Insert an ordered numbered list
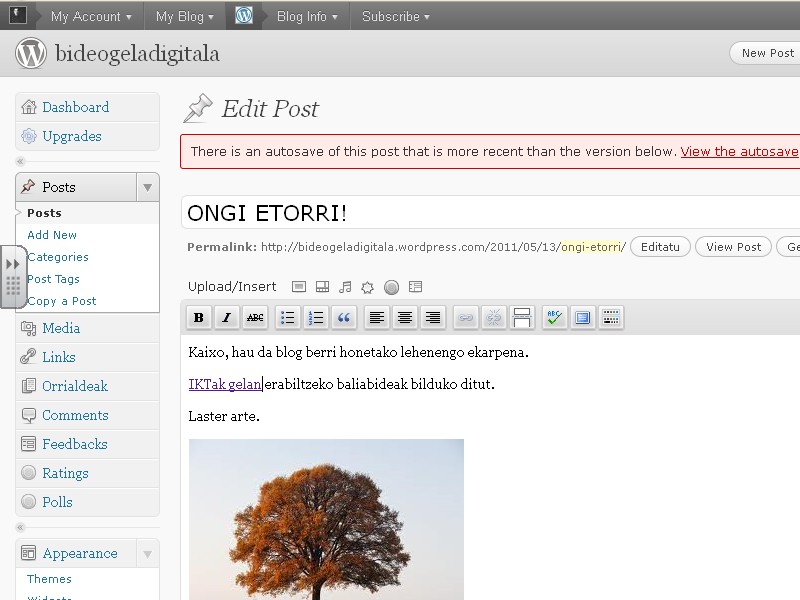 coord(316,317)
